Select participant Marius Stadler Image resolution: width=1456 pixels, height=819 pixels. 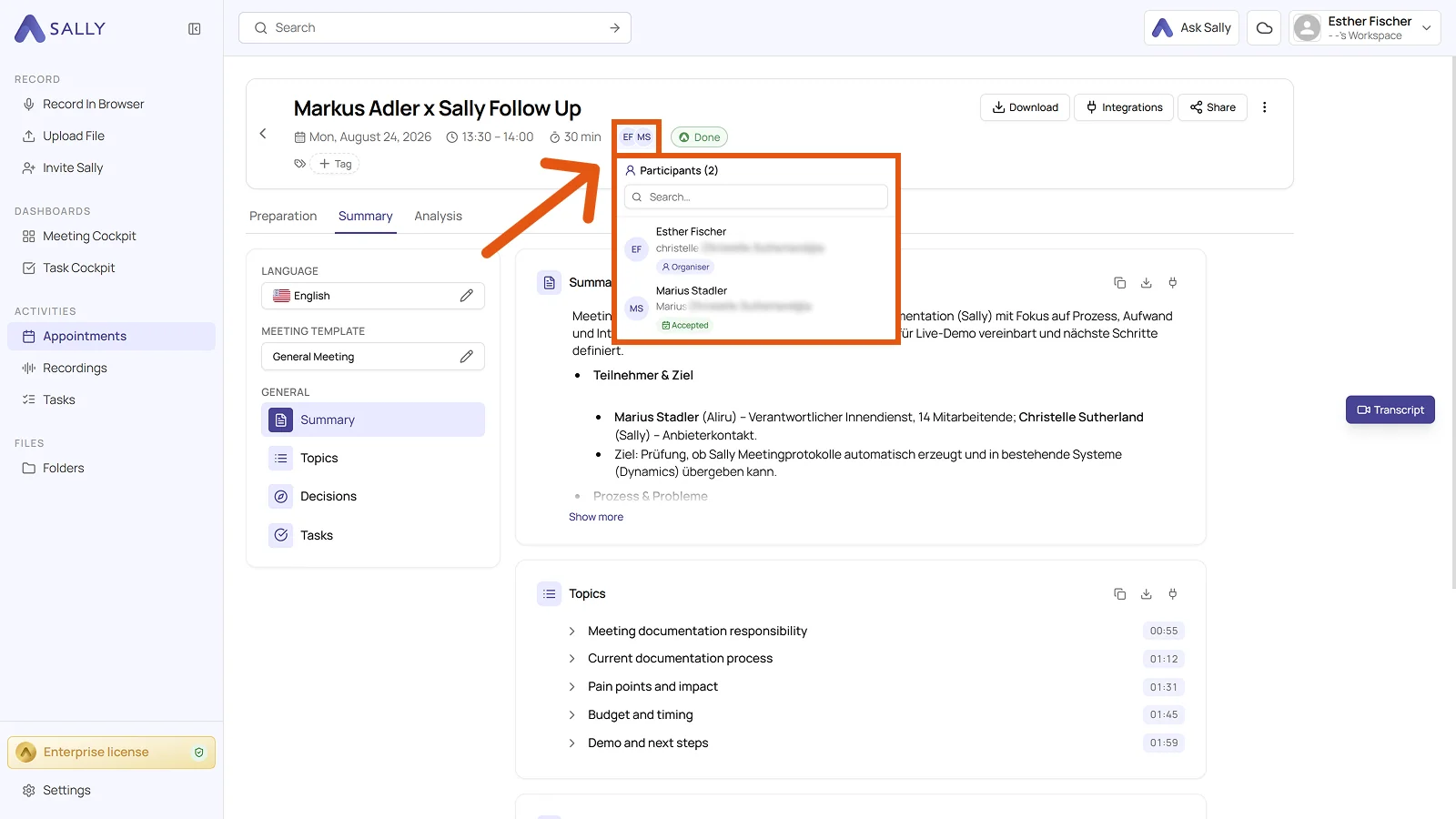coord(756,308)
